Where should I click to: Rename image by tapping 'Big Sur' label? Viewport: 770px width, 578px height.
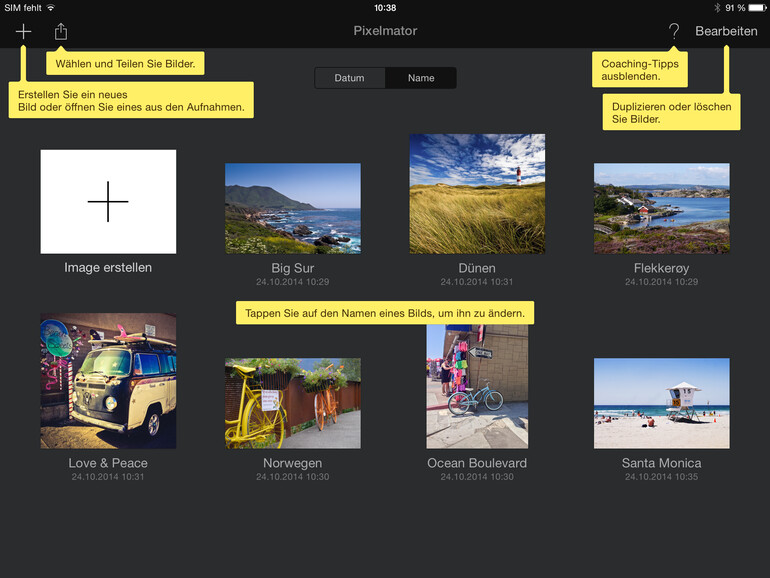(x=293, y=268)
